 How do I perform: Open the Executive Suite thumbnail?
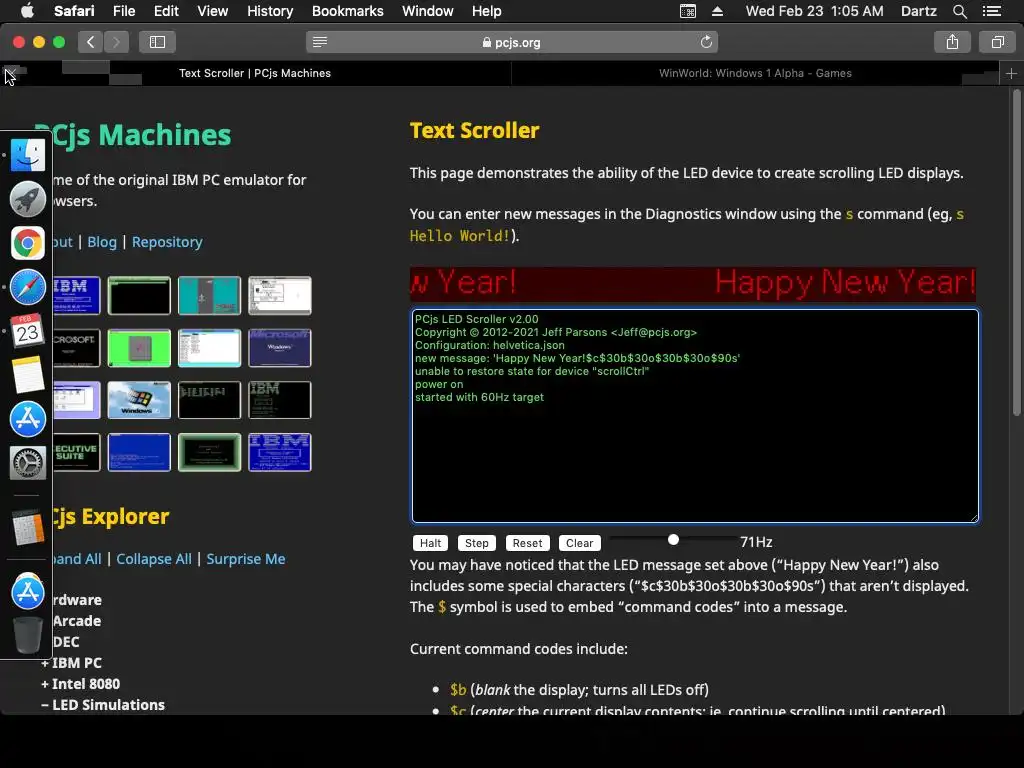pyautogui.click(x=76, y=452)
